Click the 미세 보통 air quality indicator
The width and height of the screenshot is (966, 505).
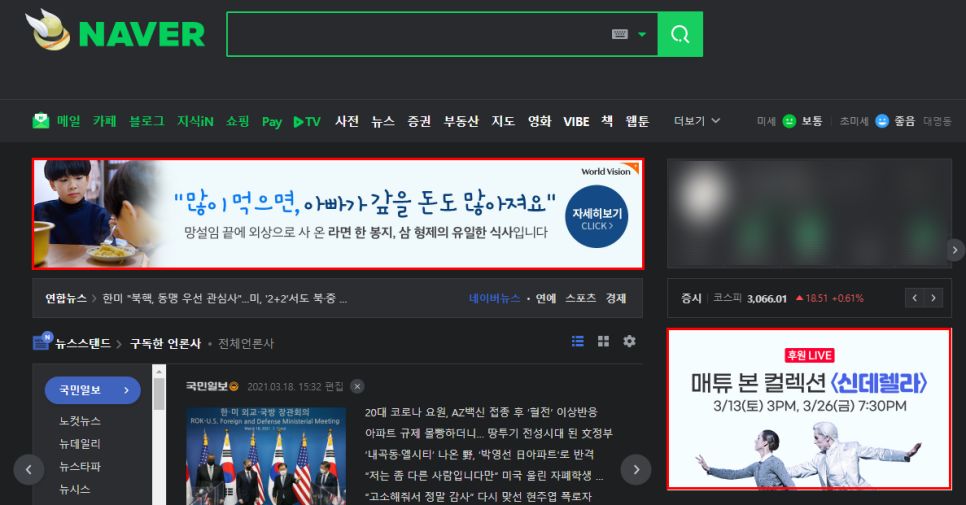click(x=789, y=121)
